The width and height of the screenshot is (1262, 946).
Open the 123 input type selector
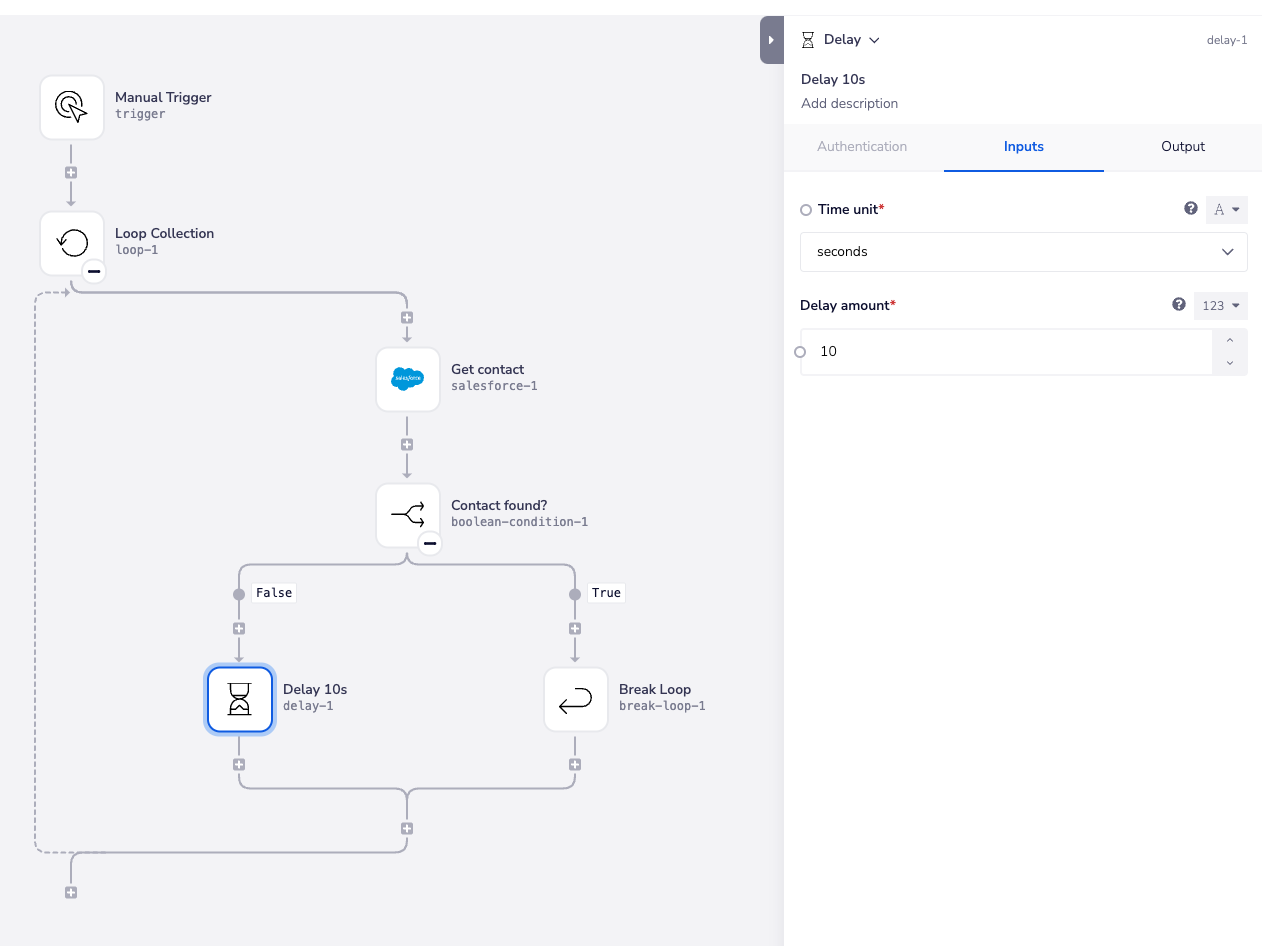(1221, 306)
